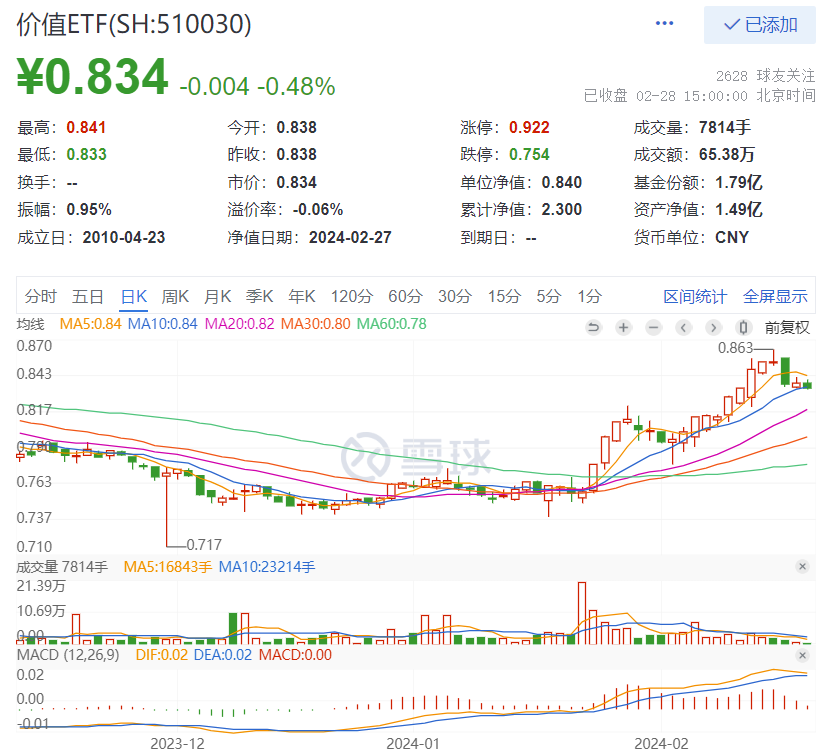Zoom out the chart with minus icon
The height and width of the screenshot is (756, 828).
(x=653, y=327)
